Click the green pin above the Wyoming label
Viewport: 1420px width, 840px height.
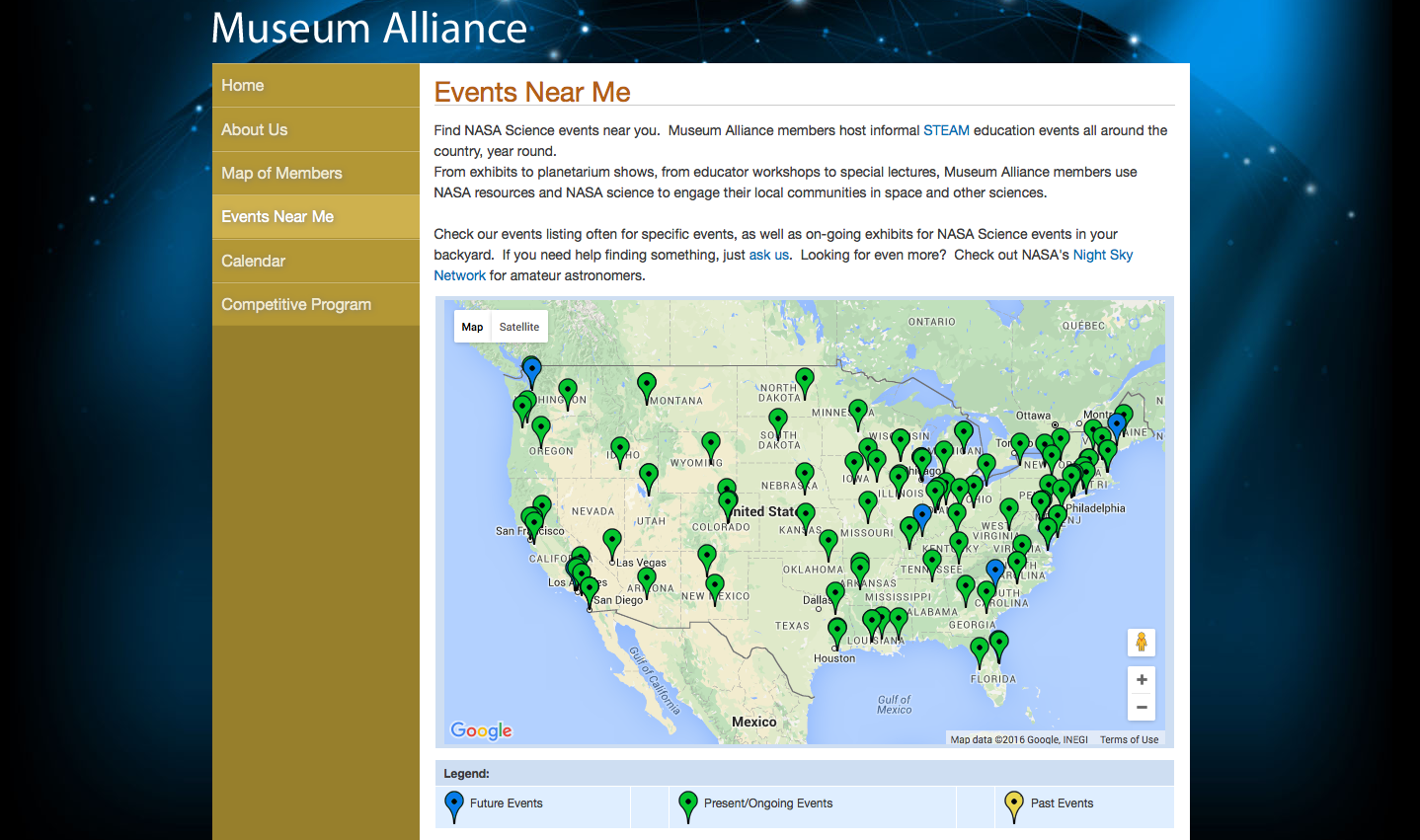point(711,447)
